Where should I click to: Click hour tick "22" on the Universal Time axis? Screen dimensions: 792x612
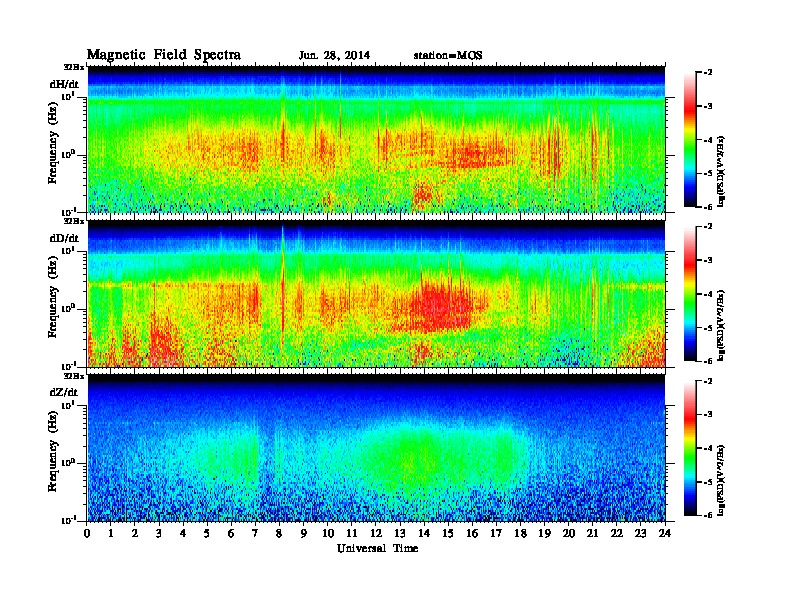(x=617, y=534)
